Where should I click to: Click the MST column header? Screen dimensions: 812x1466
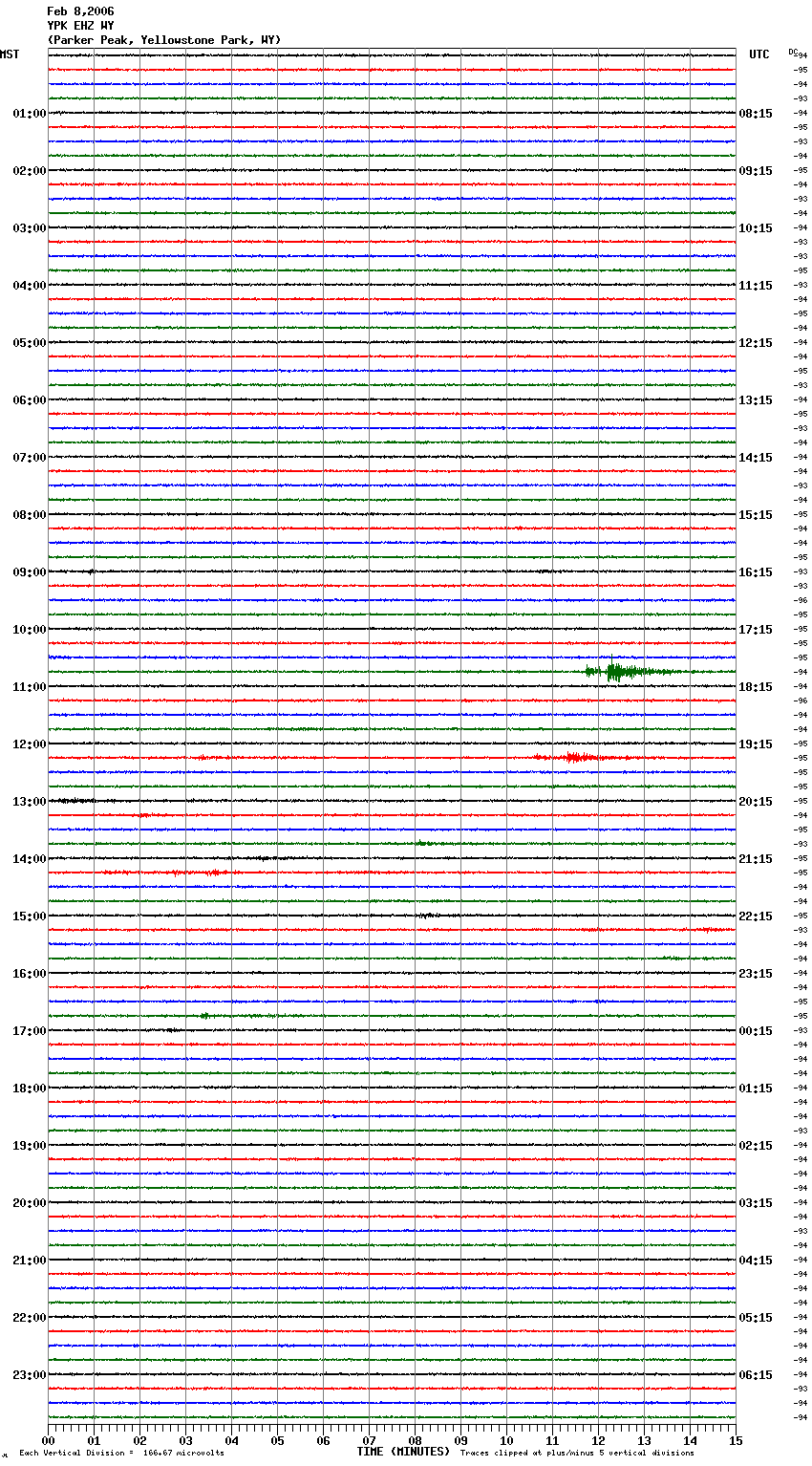pyautogui.click(x=10, y=54)
